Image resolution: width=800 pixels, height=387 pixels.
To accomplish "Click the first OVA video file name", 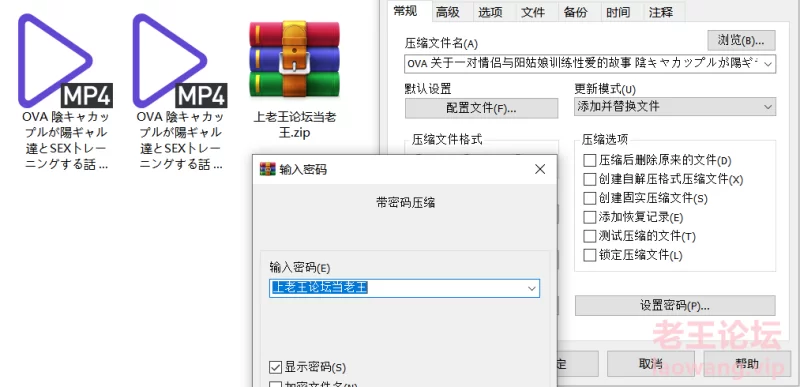I will pyautogui.click(x=65, y=140).
